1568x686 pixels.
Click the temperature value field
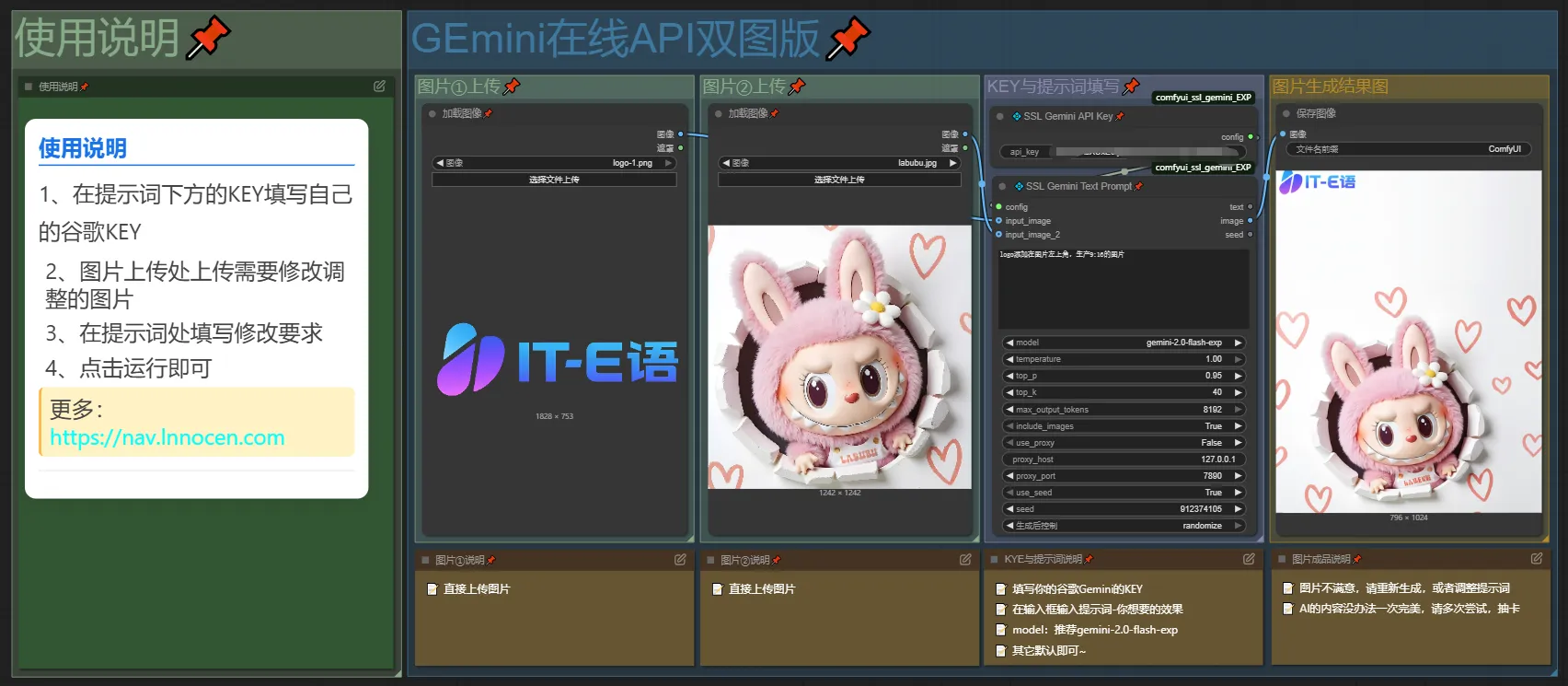(x=1124, y=359)
